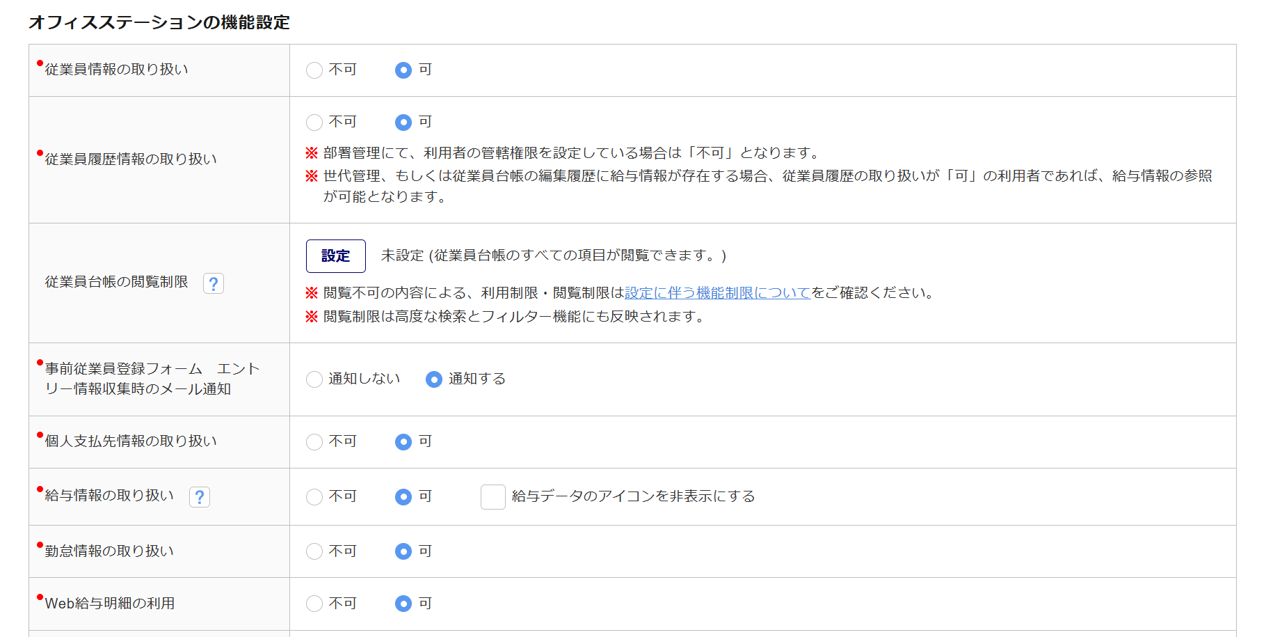Check 給与データのアイコンを非表示にする checkbox
Image resolution: width=1266 pixels, height=637 pixels.
point(493,497)
